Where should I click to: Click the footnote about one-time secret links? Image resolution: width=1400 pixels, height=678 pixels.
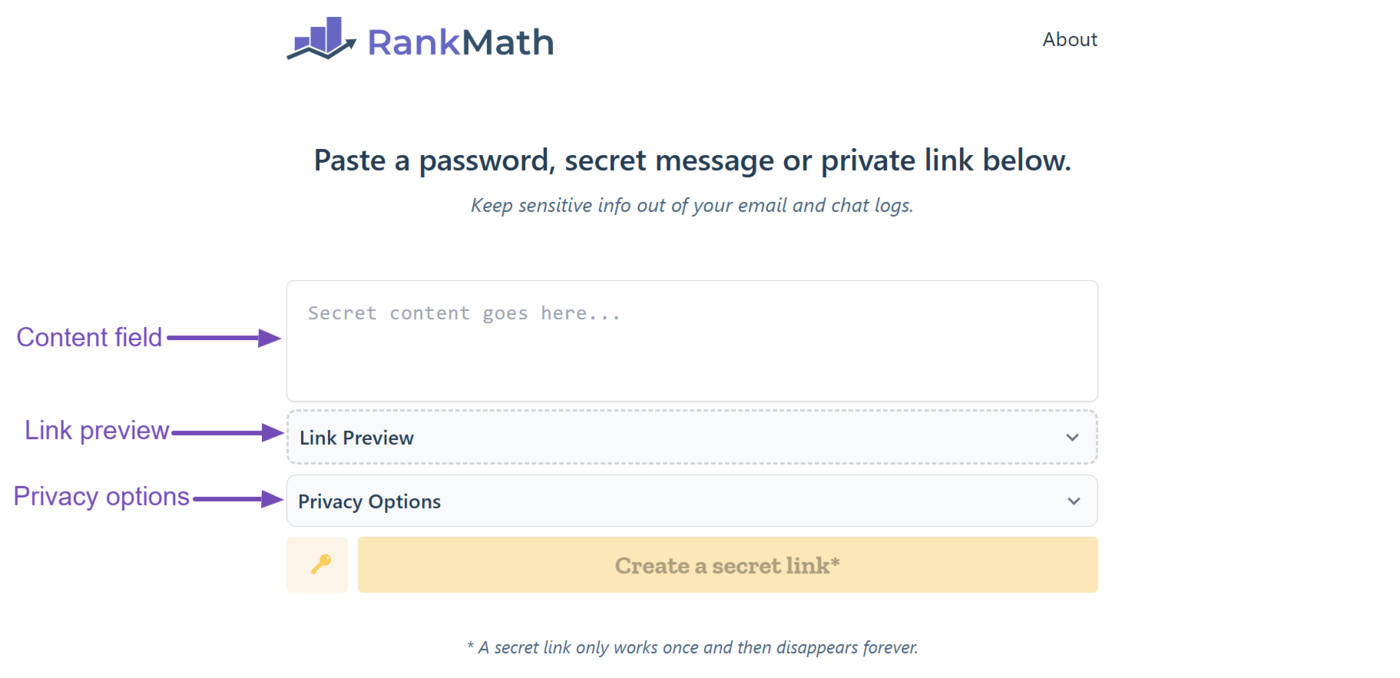click(x=693, y=647)
